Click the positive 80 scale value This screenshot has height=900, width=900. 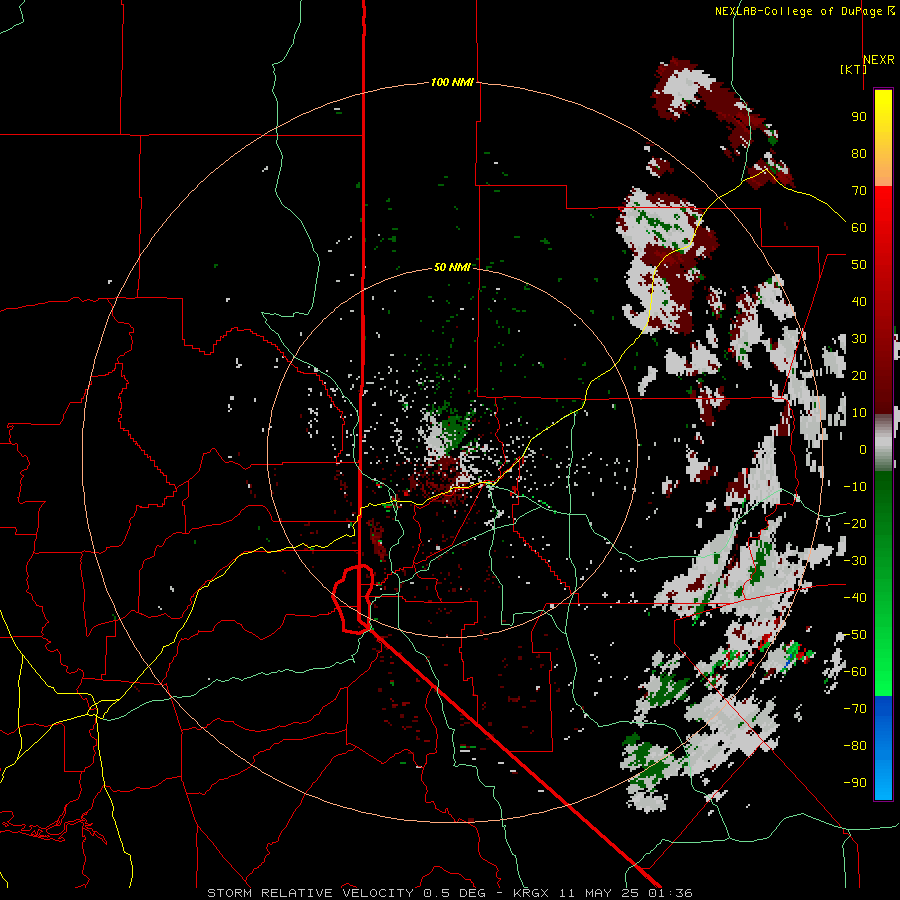point(859,154)
